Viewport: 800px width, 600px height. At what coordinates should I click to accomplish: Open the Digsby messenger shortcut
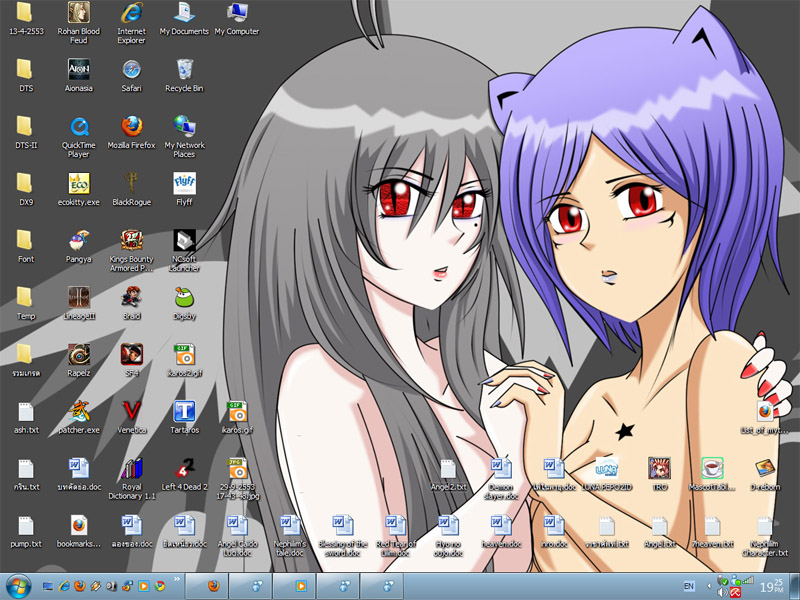(x=184, y=303)
